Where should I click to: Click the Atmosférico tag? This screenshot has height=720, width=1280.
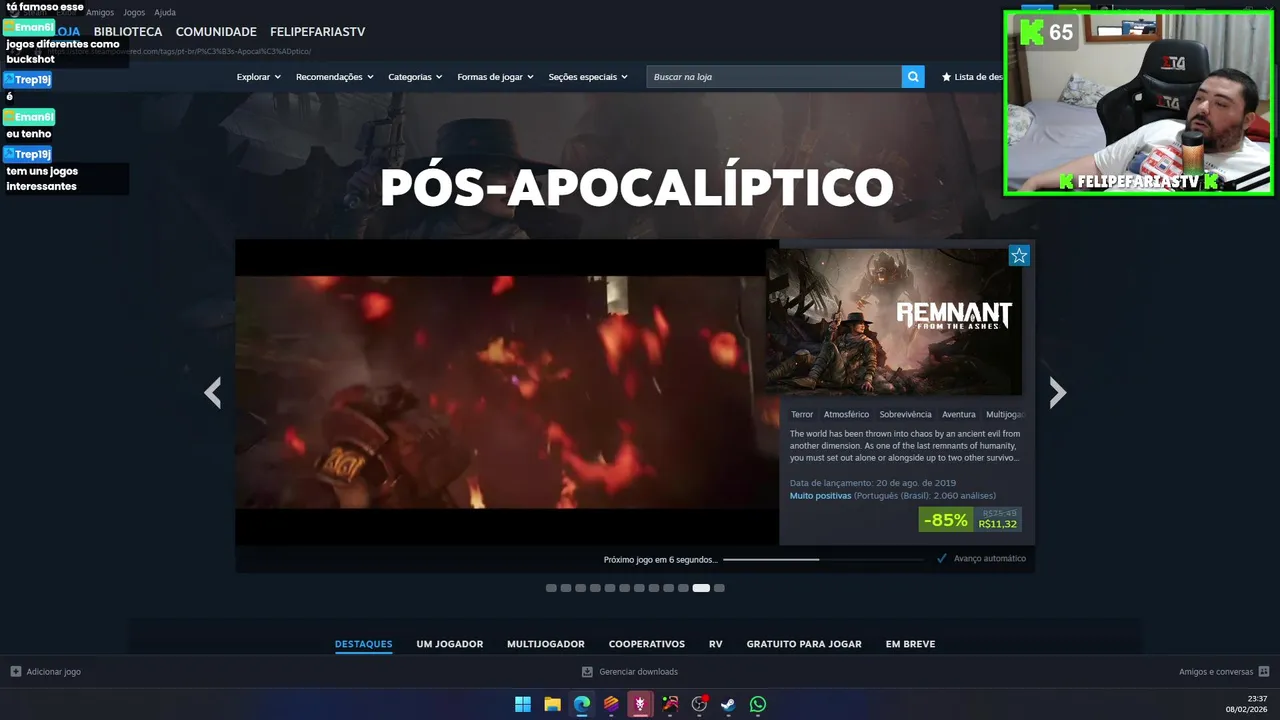tap(846, 414)
